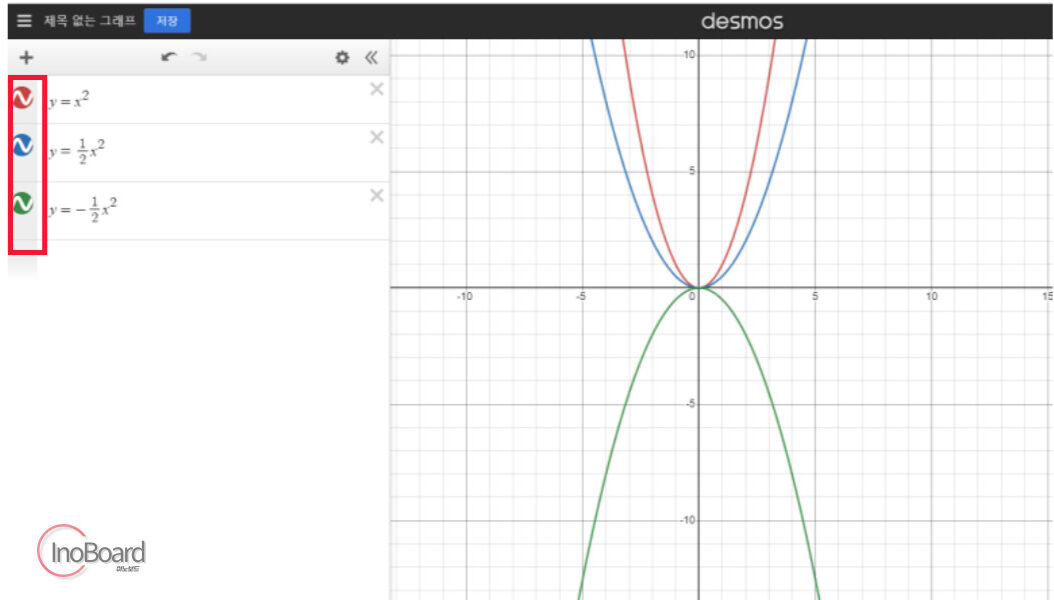The image size is (1054, 600).
Task: Hide the red y=x² graph
Action: [x=23, y=98]
